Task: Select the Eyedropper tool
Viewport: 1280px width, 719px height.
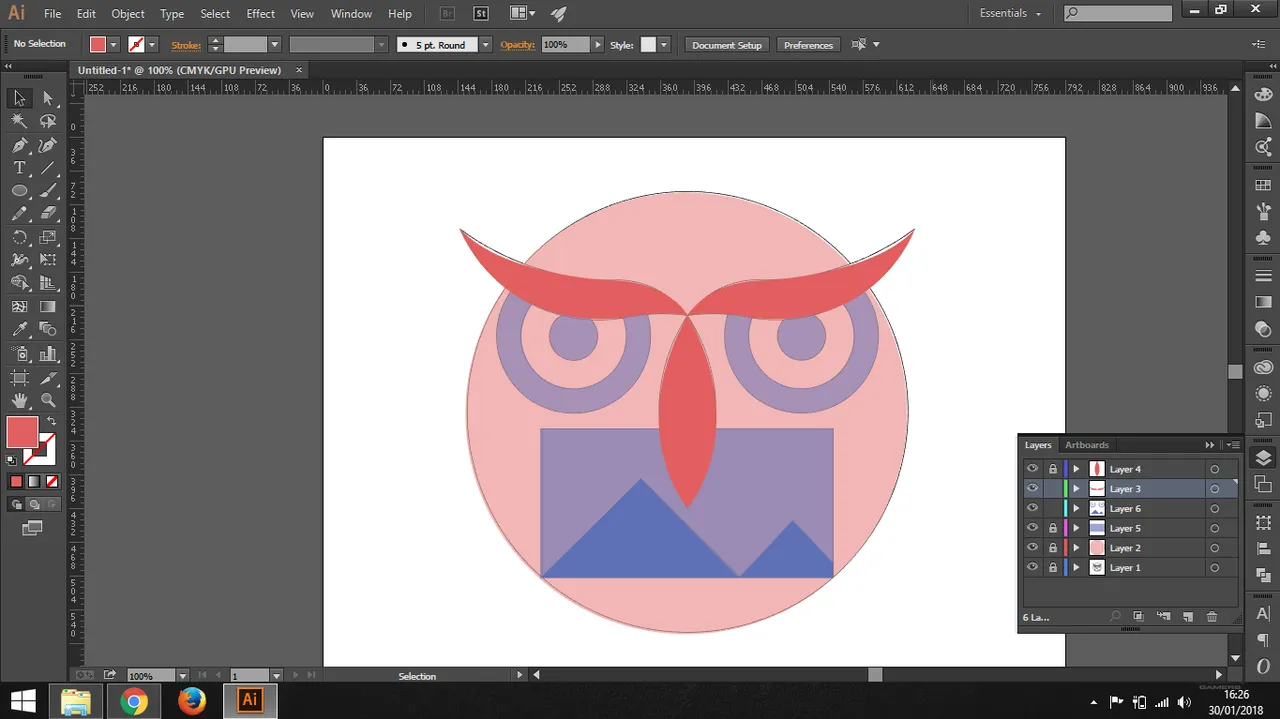Action: click(19, 330)
